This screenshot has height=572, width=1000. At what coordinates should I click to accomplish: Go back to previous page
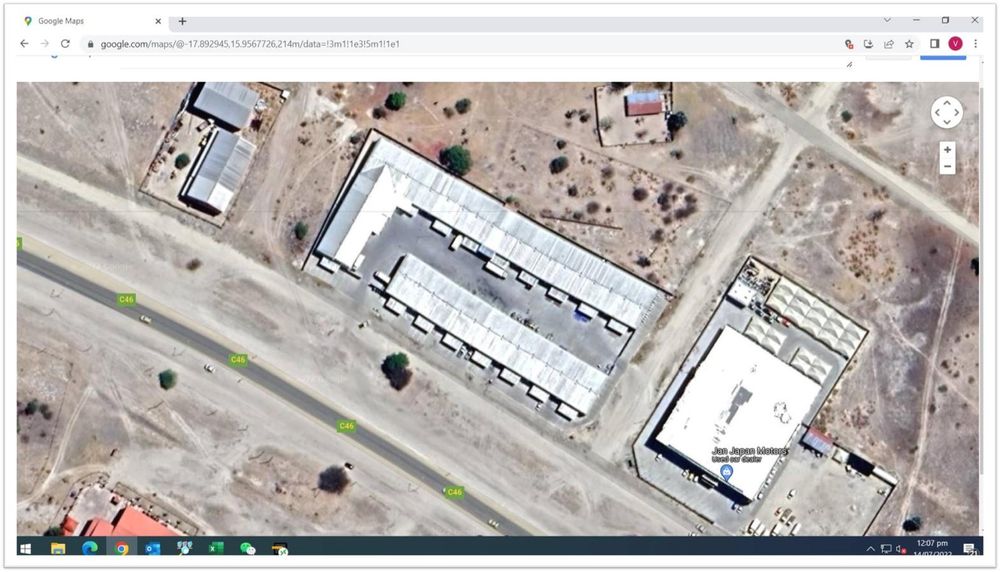(x=24, y=44)
